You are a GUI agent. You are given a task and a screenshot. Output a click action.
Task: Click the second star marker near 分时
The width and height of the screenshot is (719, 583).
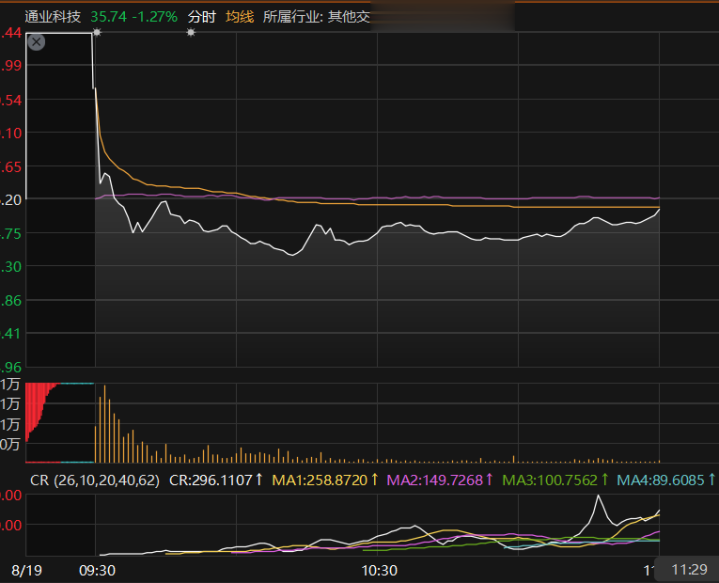point(190,33)
